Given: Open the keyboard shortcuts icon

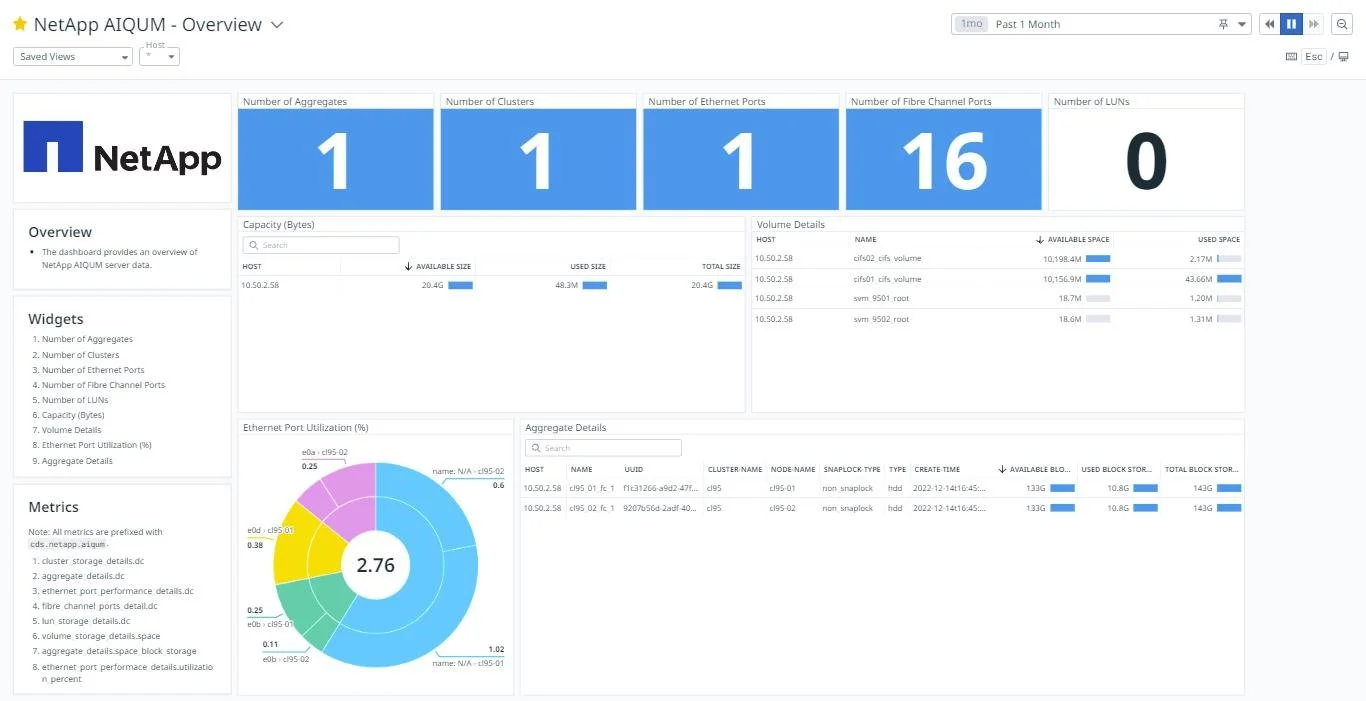Looking at the screenshot, I should (x=1292, y=57).
